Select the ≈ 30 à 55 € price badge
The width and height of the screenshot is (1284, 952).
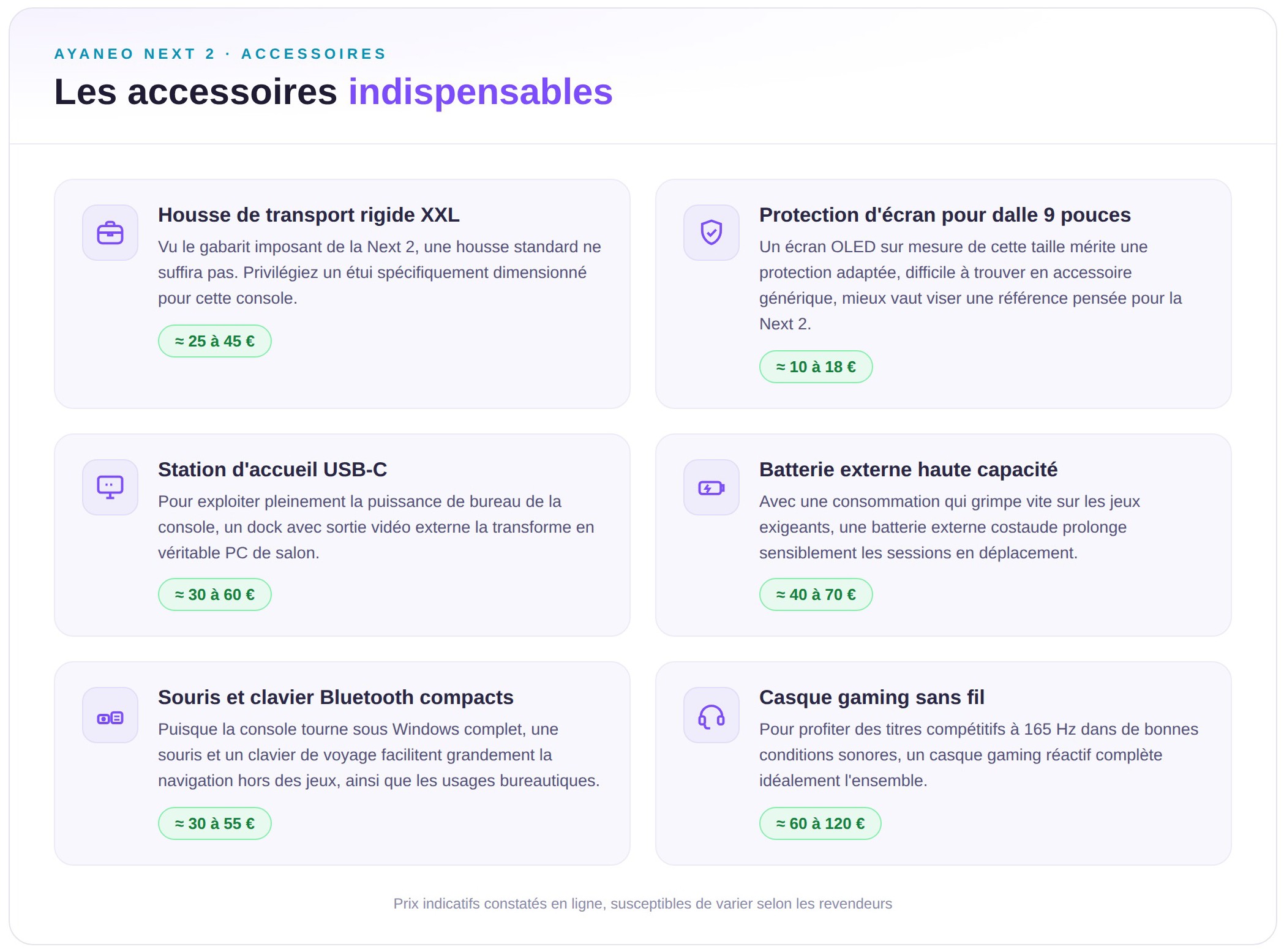coord(215,823)
